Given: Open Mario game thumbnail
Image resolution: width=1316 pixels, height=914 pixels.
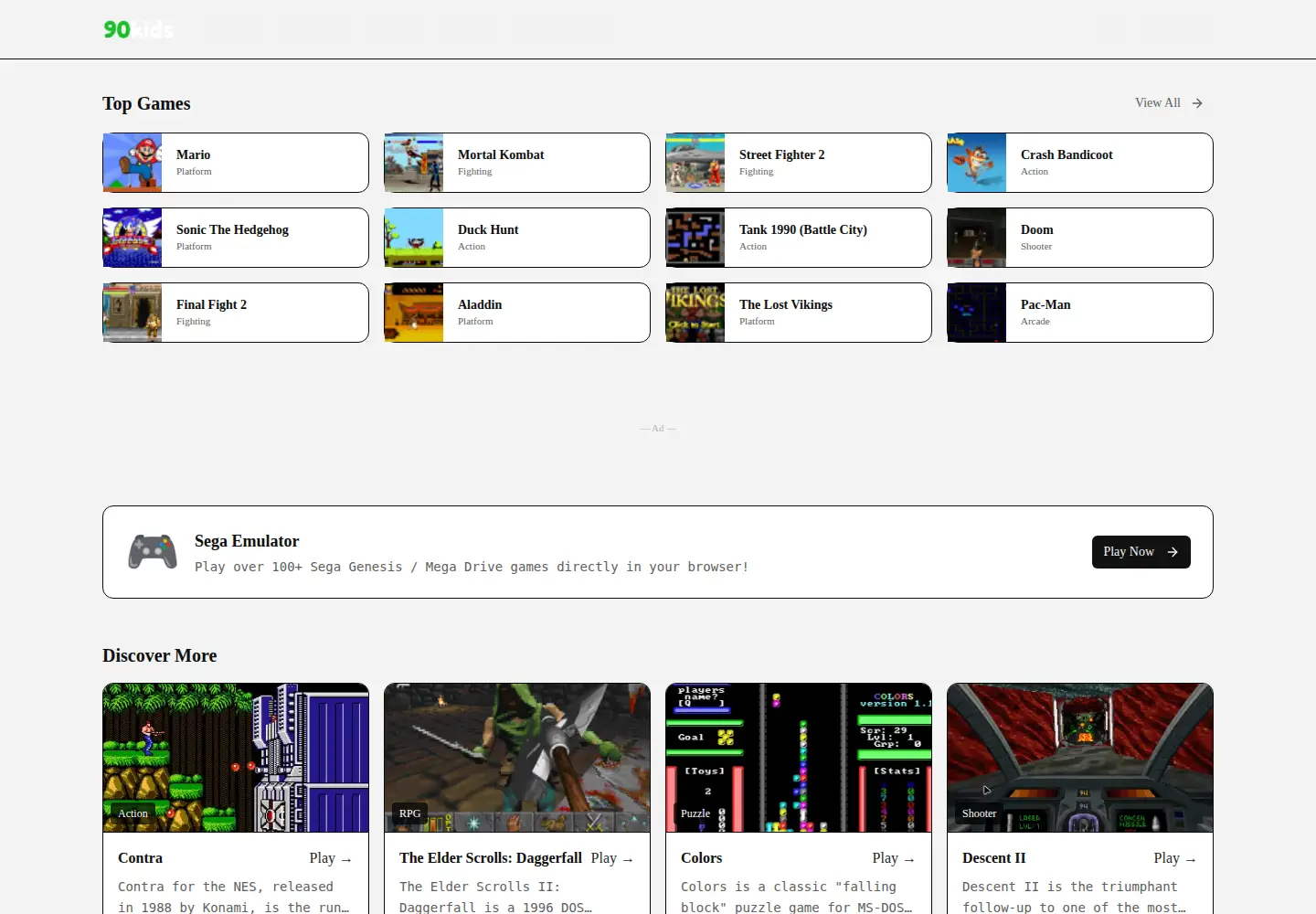Looking at the screenshot, I should pyautogui.click(x=133, y=163).
